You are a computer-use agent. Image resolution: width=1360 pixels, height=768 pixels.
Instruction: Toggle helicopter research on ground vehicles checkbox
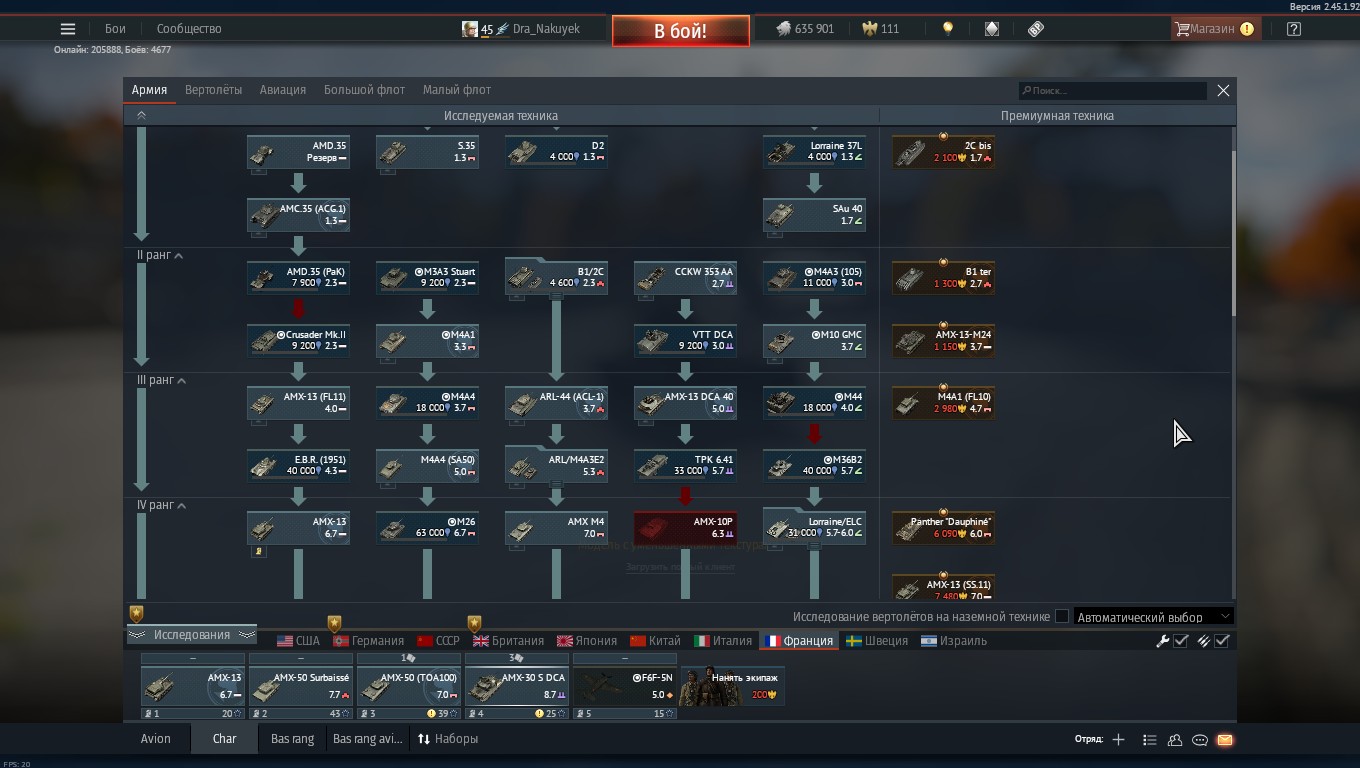[1062, 617]
